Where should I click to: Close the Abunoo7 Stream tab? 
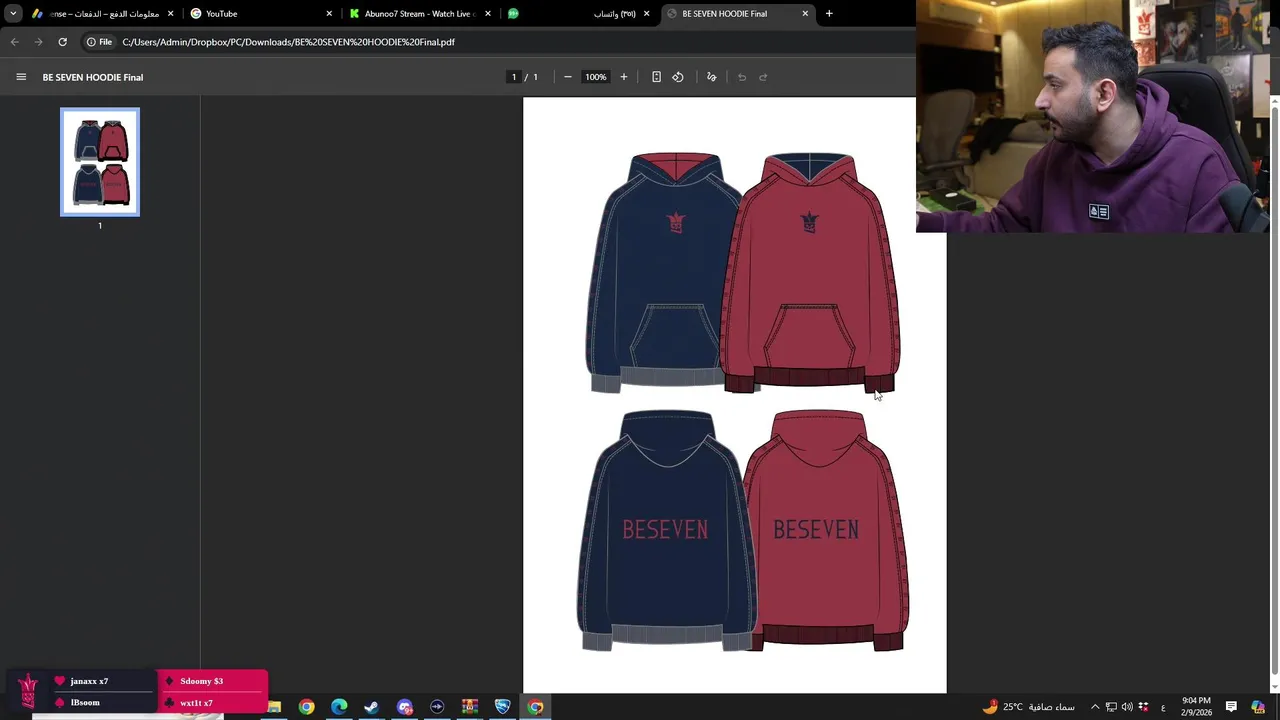488,14
